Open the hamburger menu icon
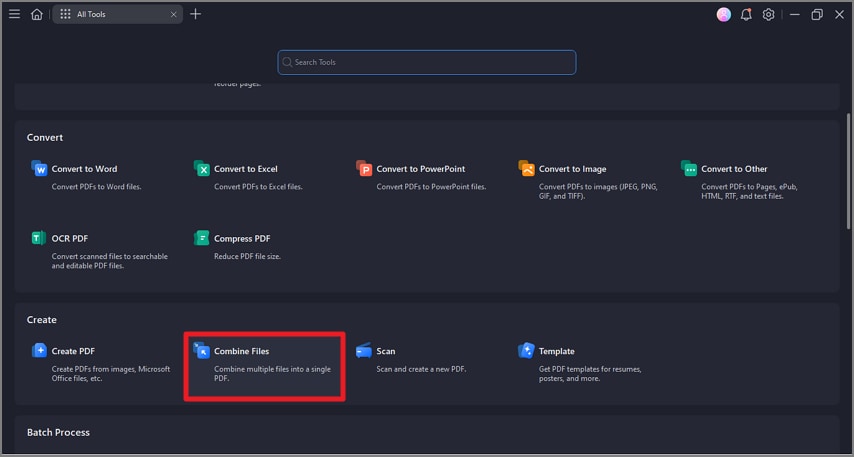Viewport: 854px width, 457px height. coord(14,15)
